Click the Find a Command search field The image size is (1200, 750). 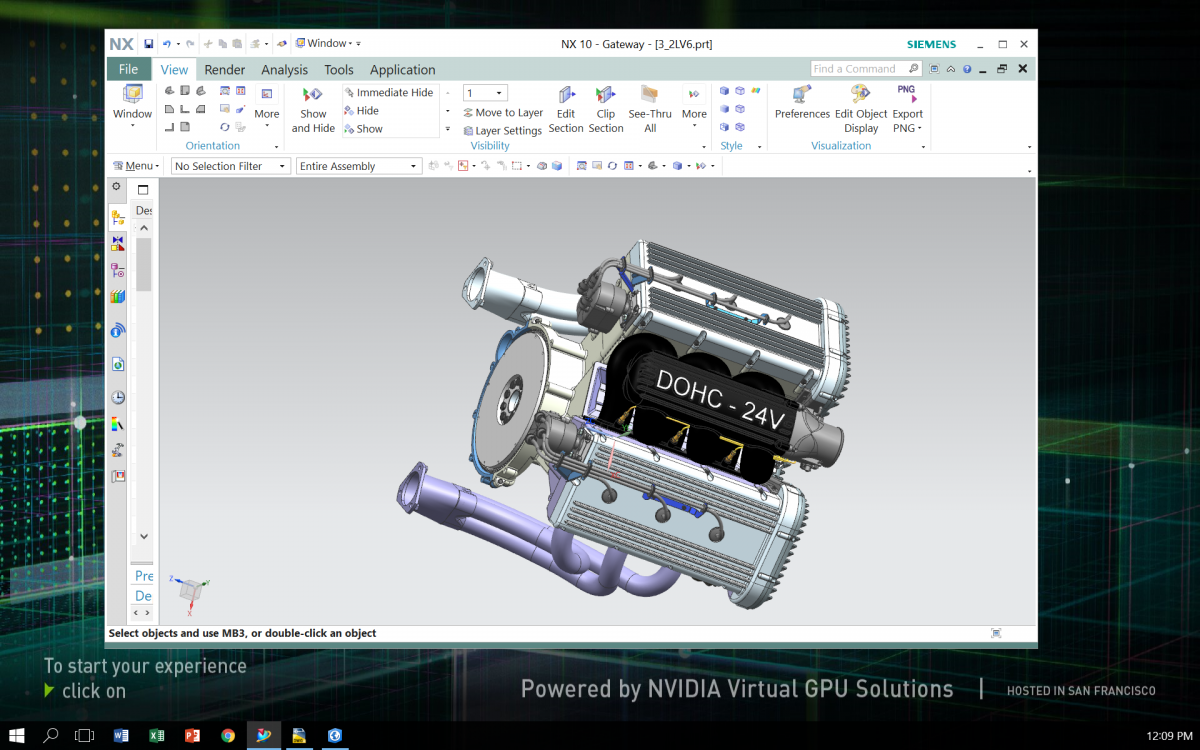pyautogui.click(x=866, y=69)
